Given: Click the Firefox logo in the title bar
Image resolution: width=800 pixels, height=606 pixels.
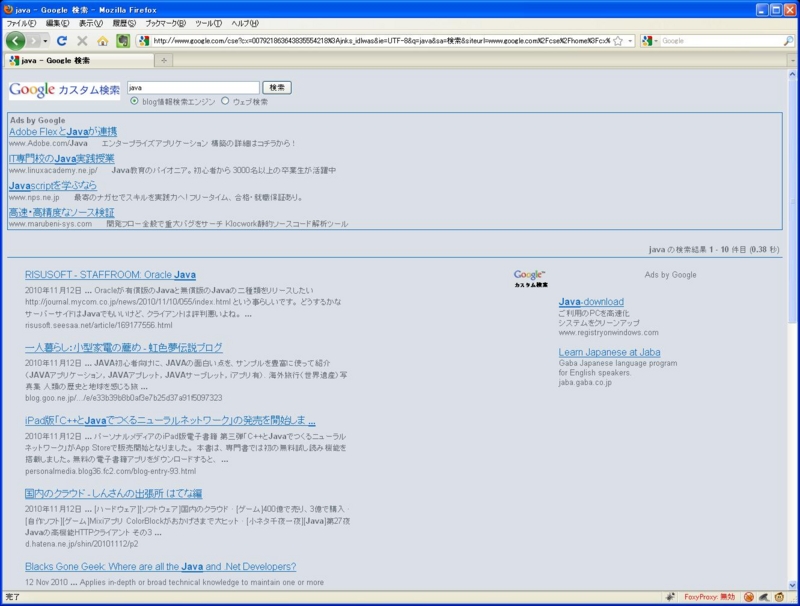Looking at the screenshot, I should coord(8,9).
